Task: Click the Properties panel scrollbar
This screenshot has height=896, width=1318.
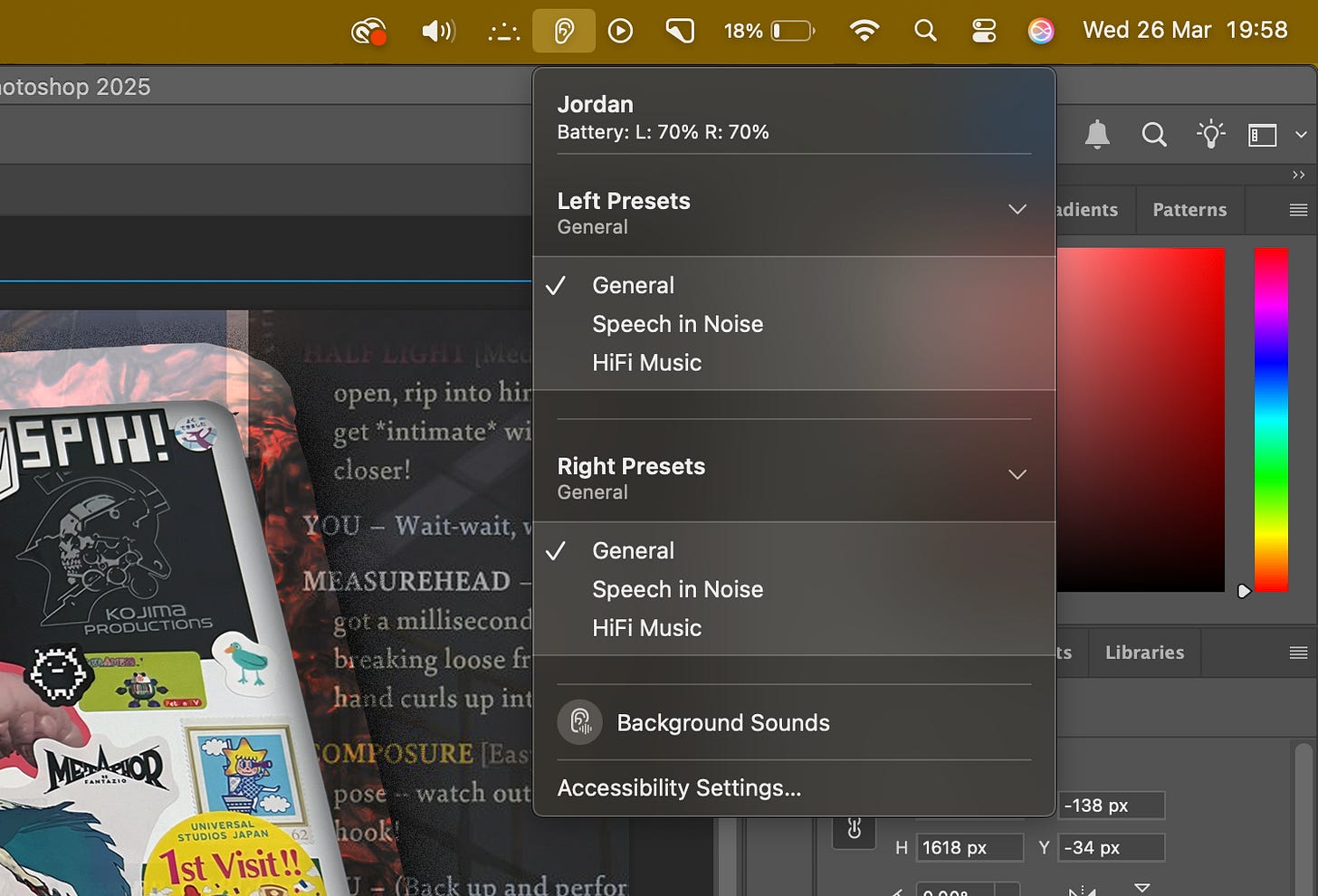Action: point(1303,819)
